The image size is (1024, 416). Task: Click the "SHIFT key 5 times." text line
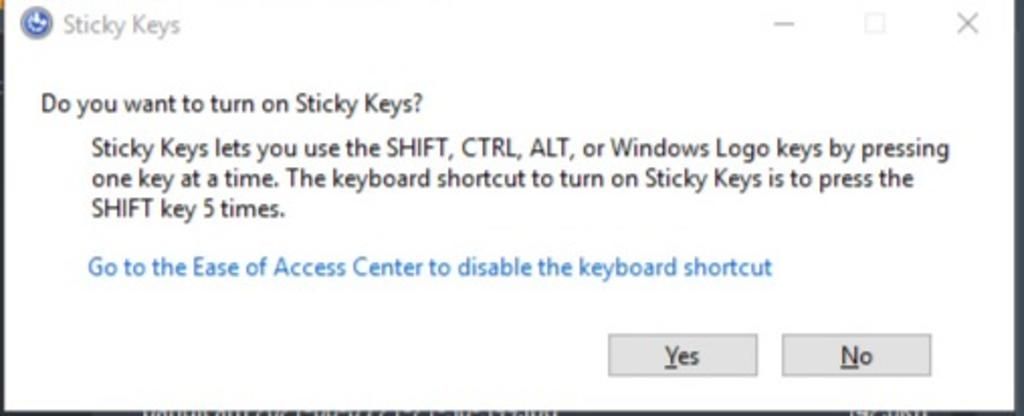[x=188, y=211]
